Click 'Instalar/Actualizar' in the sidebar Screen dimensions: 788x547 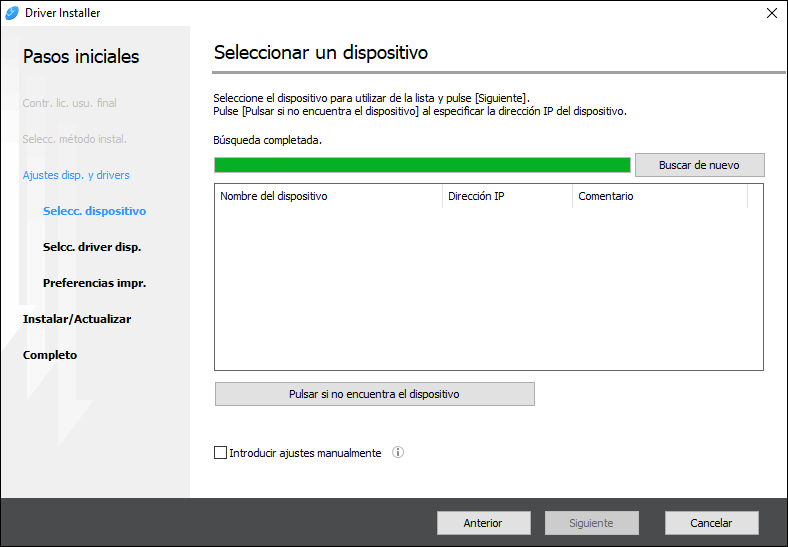pyautogui.click(x=77, y=319)
